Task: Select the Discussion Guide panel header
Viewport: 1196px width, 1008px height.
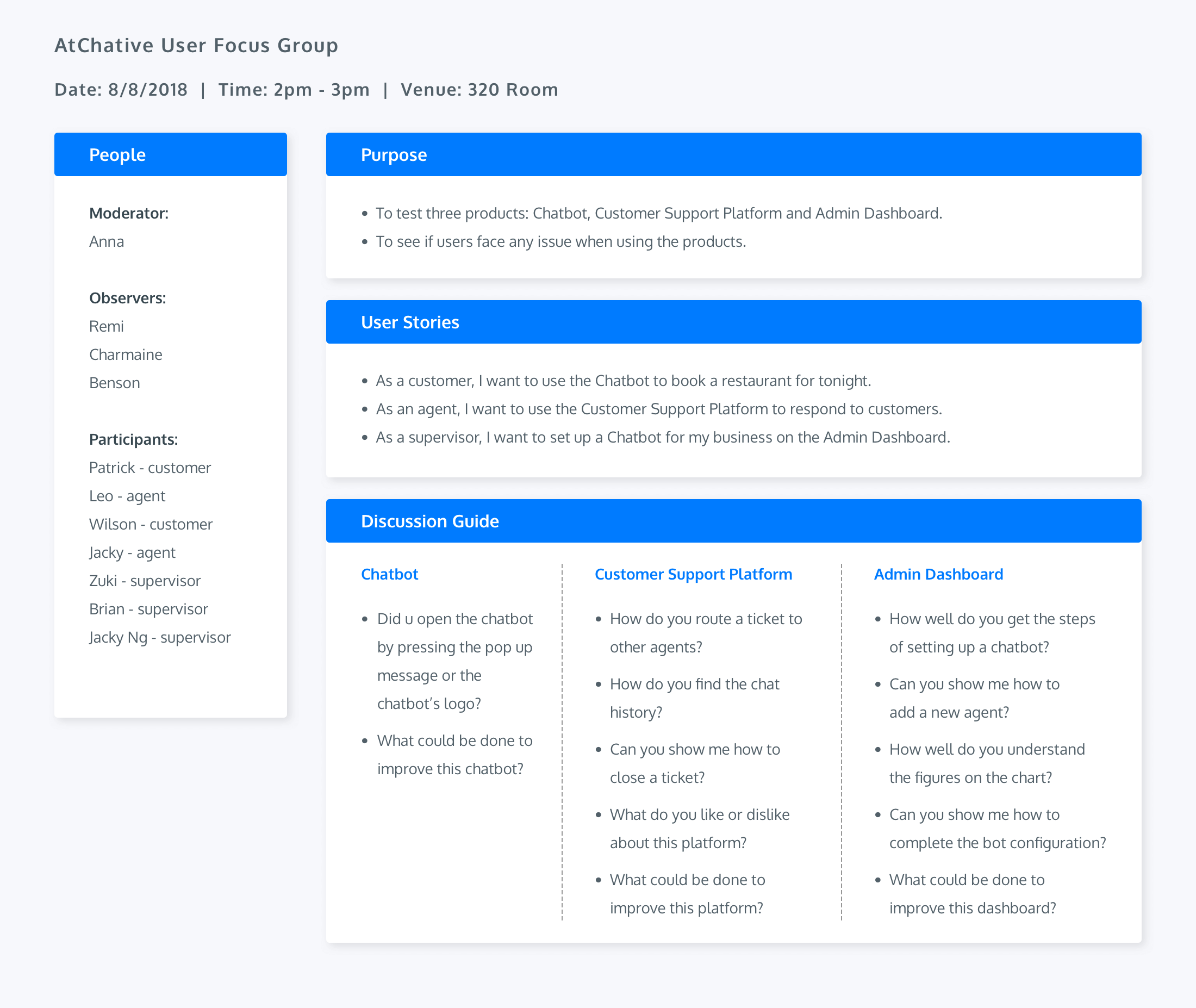Action: 734,520
